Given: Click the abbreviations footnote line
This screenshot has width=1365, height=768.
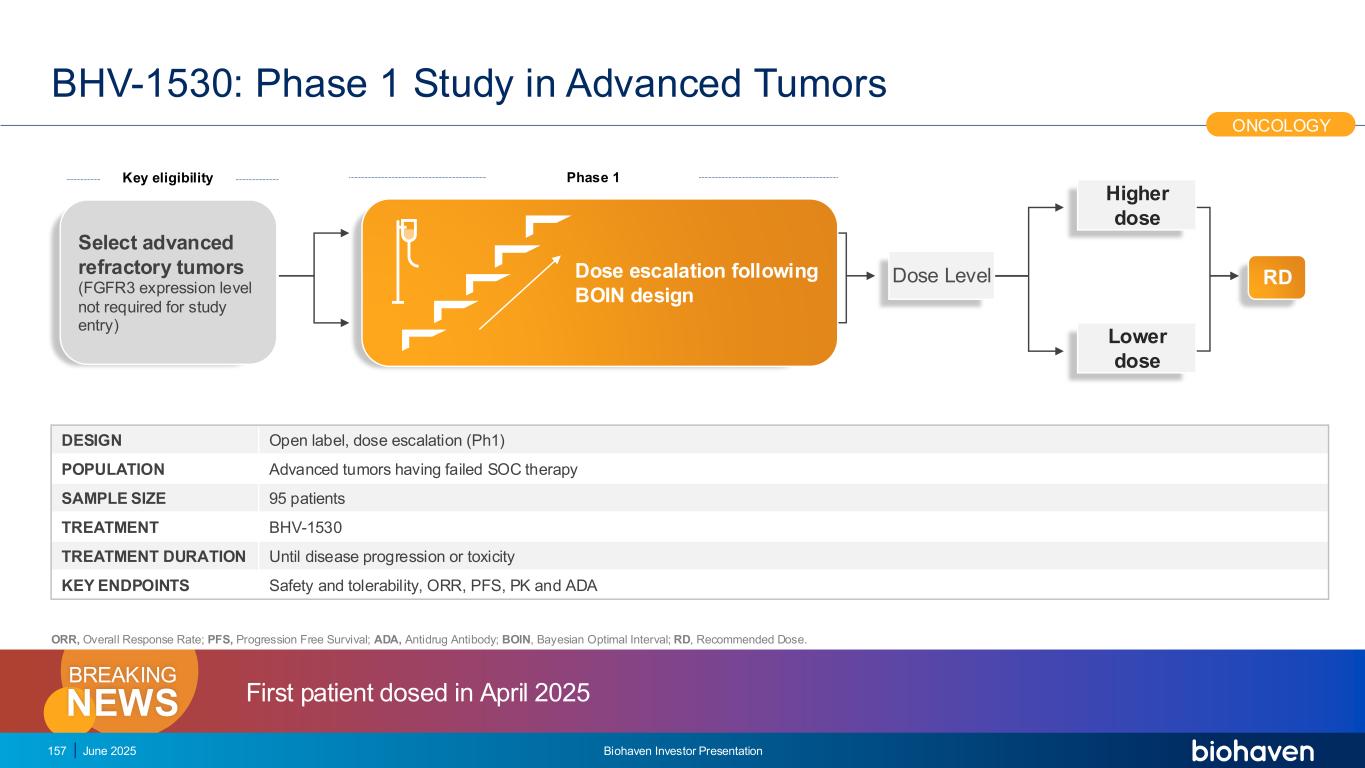Looking at the screenshot, I should tap(429, 638).
